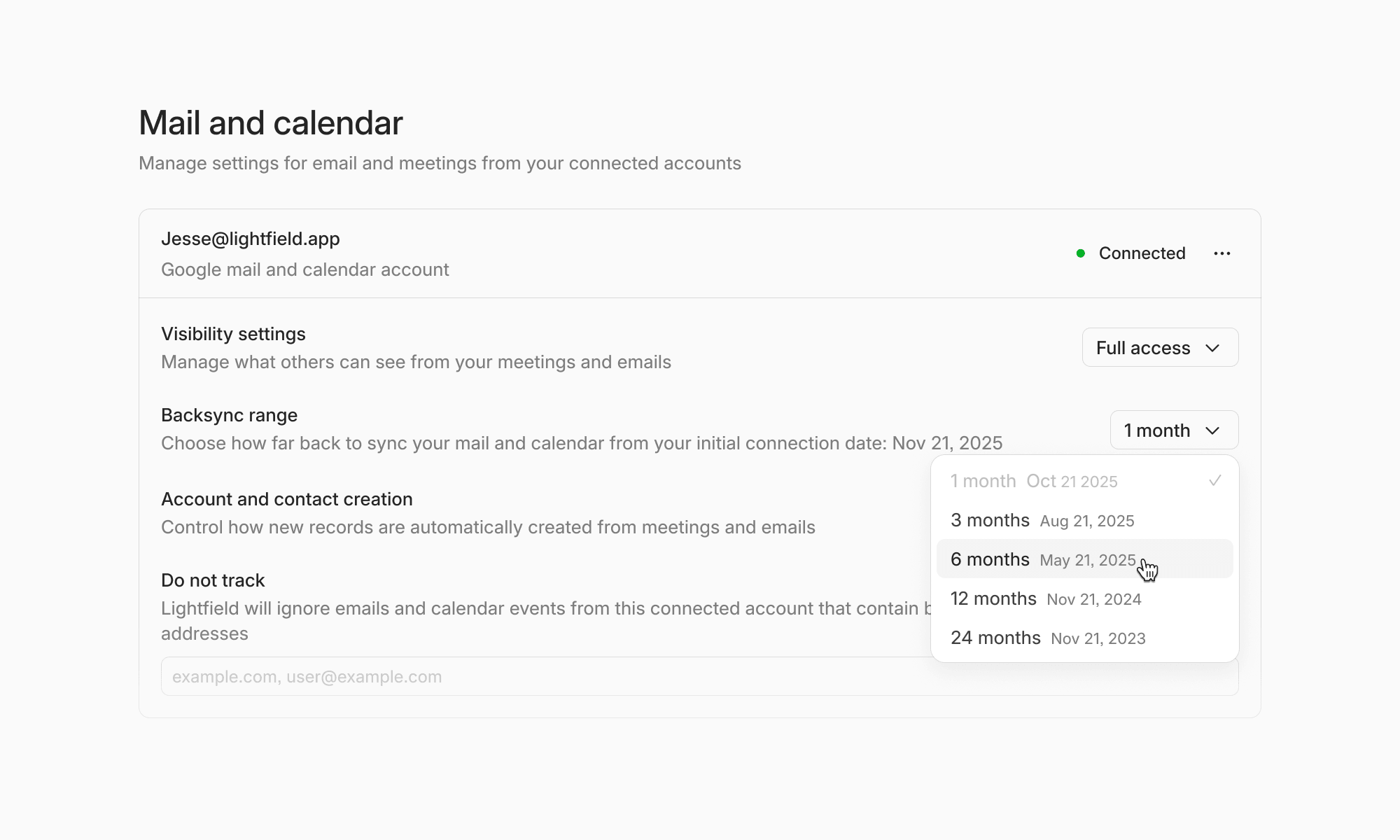Click the chevron arrow beside Full access

pyautogui.click(x=1213, y=348)
